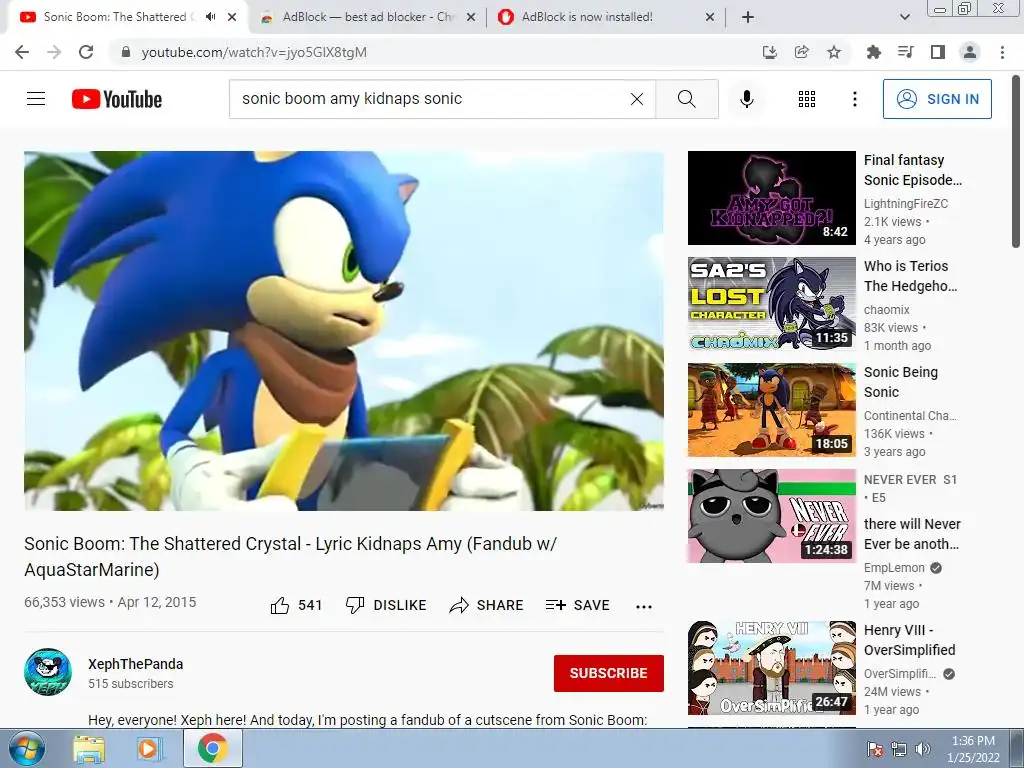Click the Sonic Being Sonic 18:05 thumbnail
This screenshot has width=1024, height=768.
tap(771, 409)
